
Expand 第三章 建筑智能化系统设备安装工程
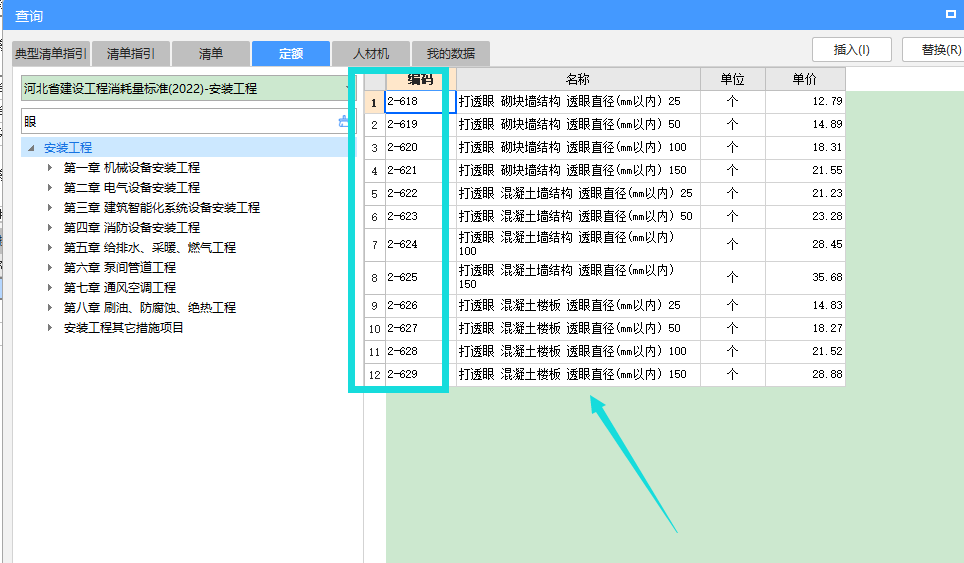coord(50,207)
